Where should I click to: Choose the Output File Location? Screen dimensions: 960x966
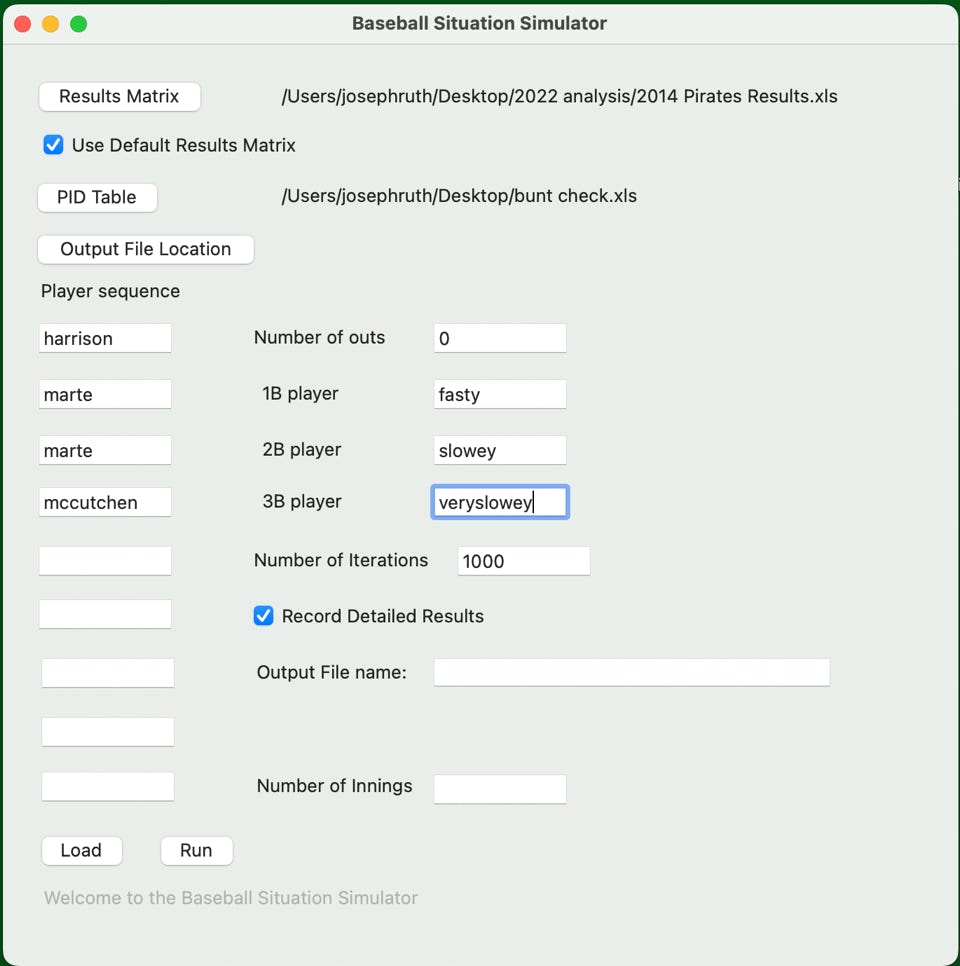(145, 250)
